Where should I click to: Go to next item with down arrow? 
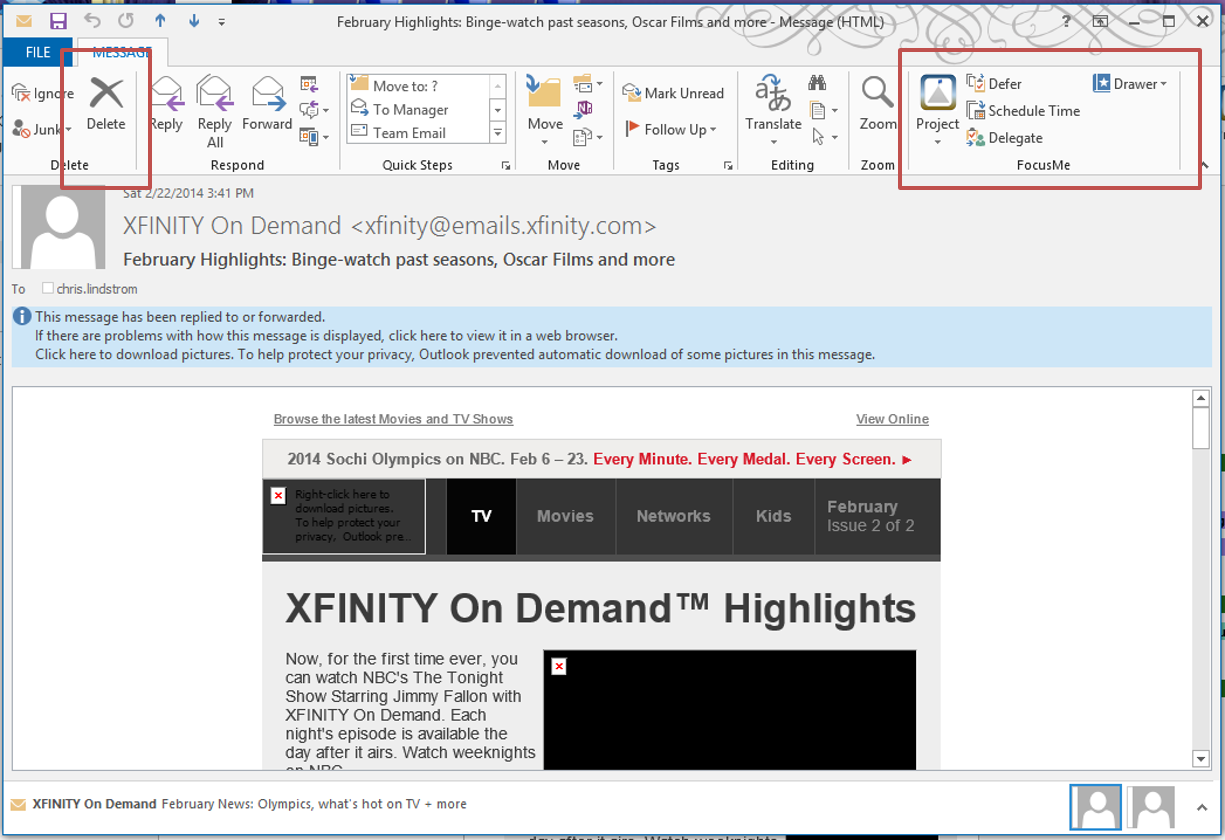(193, 21)
